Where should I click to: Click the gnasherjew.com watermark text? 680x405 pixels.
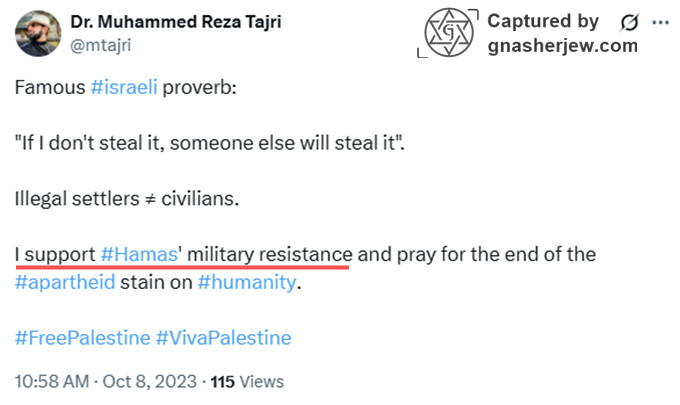pyautogui.click(x=562, y=45)
